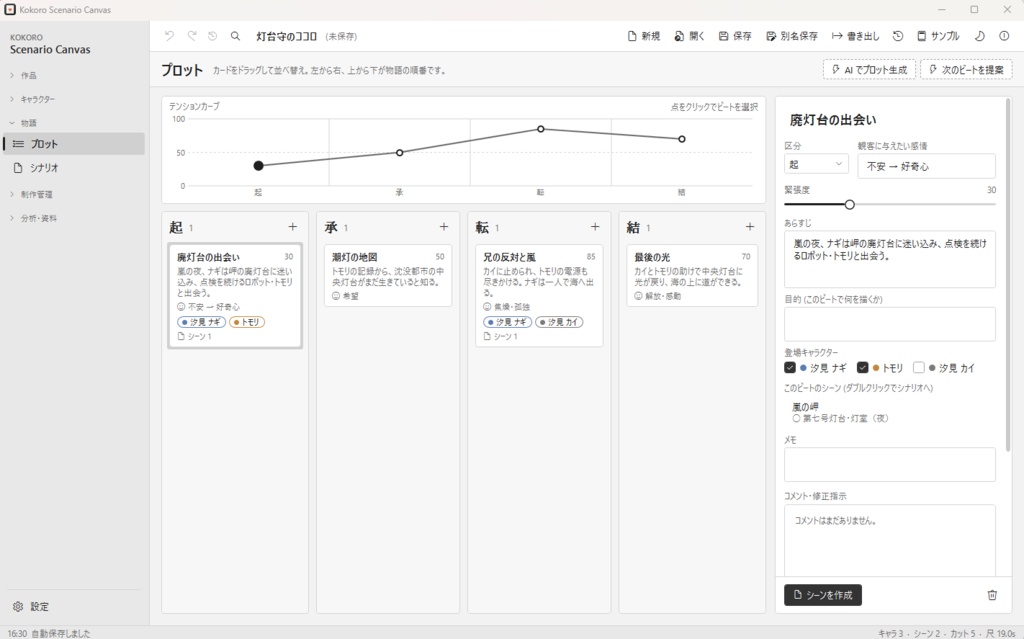1024x639 pixels.
Task: Uncheck the 汐見 ナギ character checkbox
Action: (790, 367)
